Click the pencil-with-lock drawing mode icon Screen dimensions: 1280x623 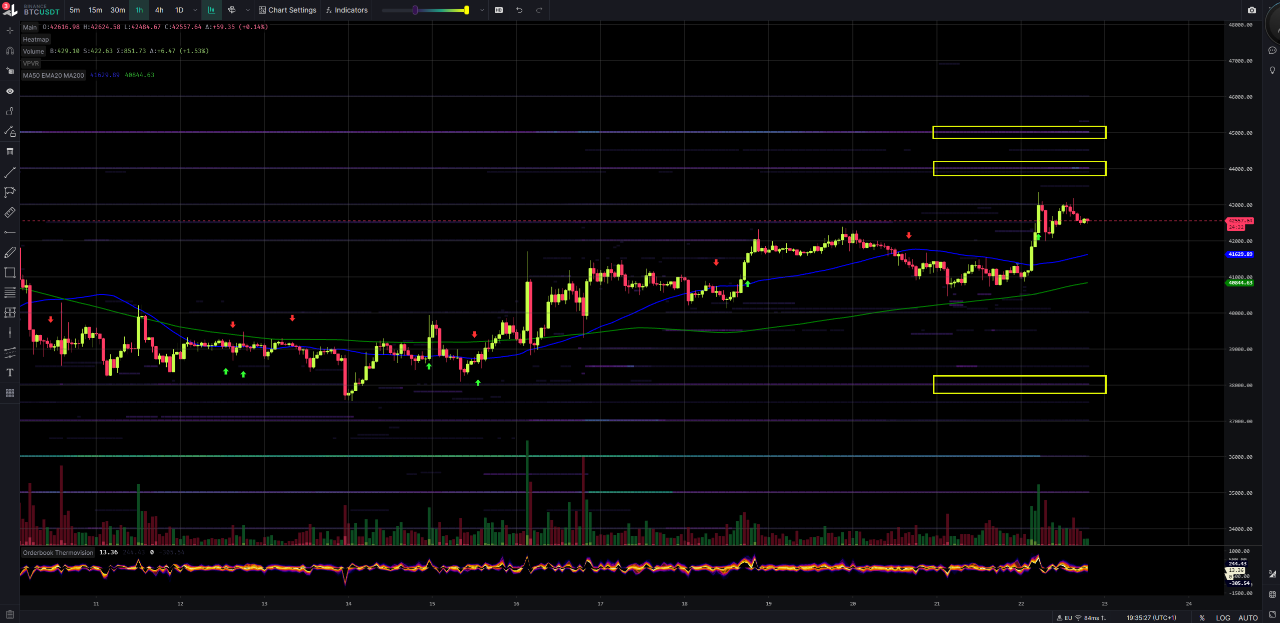(10, 131)
